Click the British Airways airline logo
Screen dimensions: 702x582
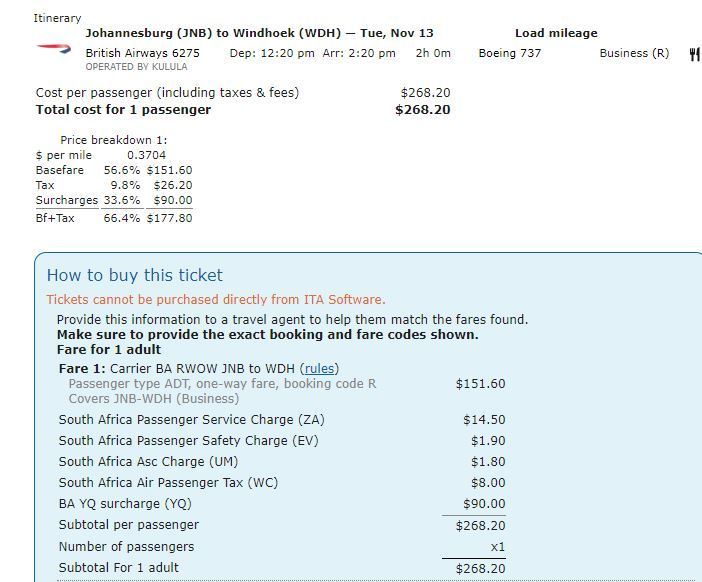pos(54,49)
